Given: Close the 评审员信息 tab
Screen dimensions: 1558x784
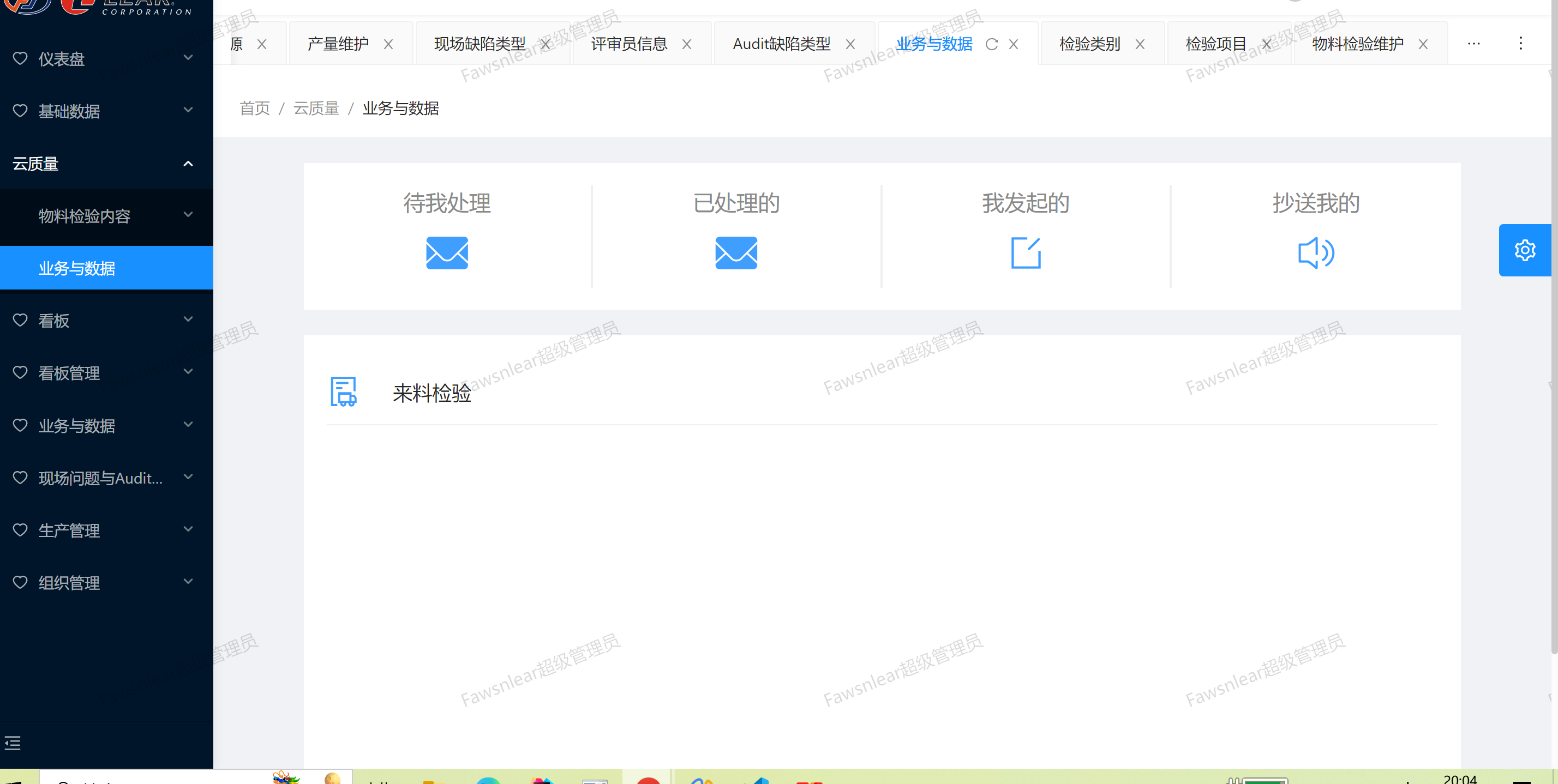Looking at the screenshot, I should [x=686, y=44].
